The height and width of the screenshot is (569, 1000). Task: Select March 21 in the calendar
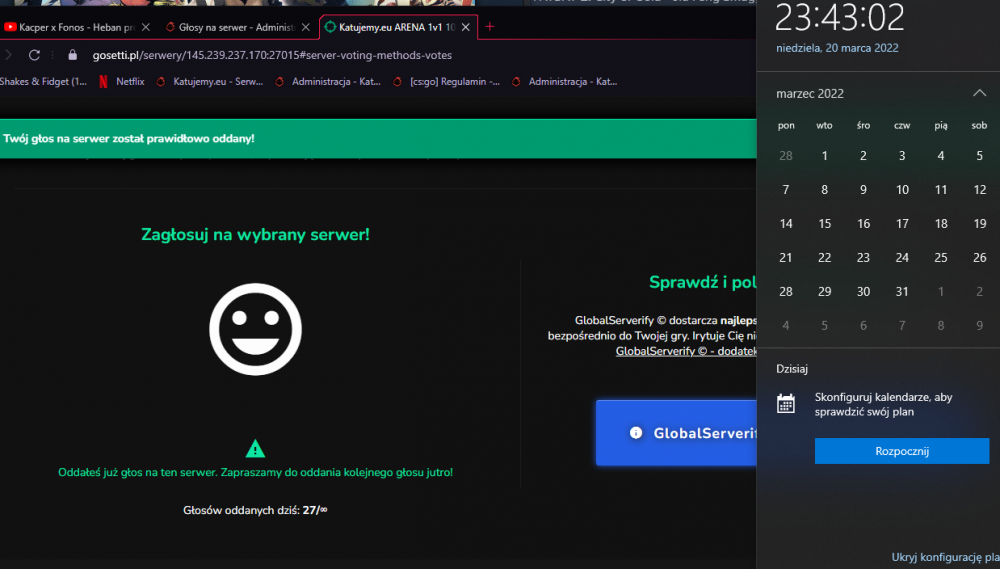pos(786,258)
